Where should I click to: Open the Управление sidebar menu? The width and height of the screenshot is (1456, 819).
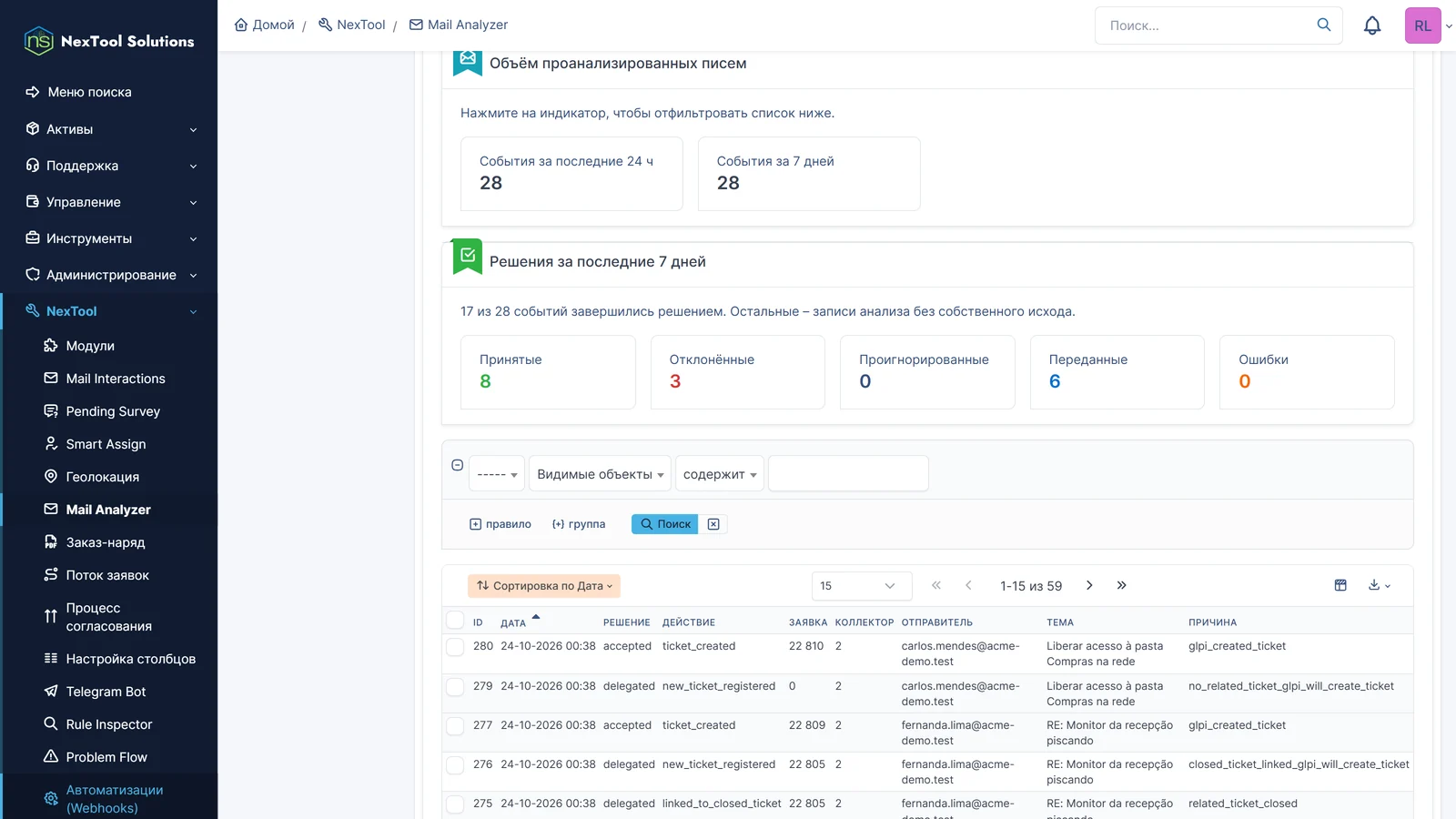[110, 202]
